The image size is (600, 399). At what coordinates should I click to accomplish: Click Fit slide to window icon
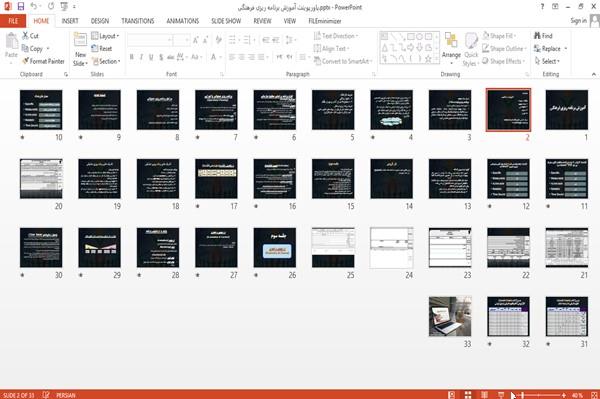[x=594, y=395]
